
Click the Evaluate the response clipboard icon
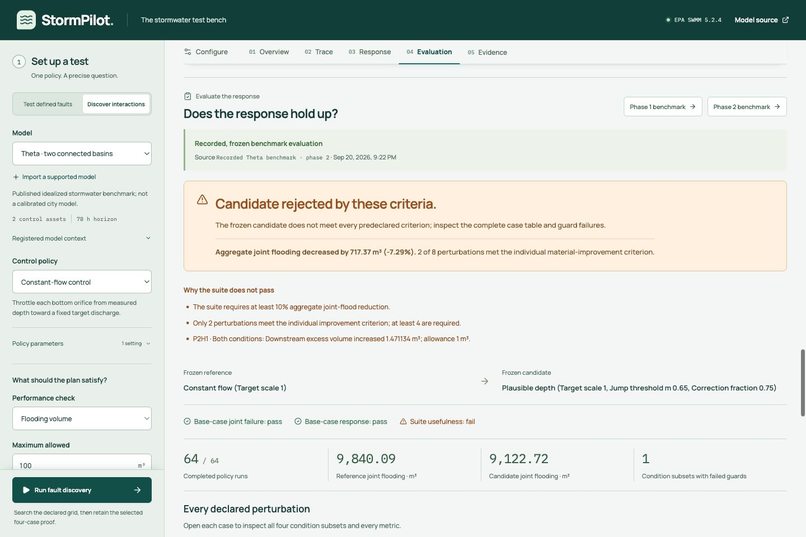(x=188, y=96)
